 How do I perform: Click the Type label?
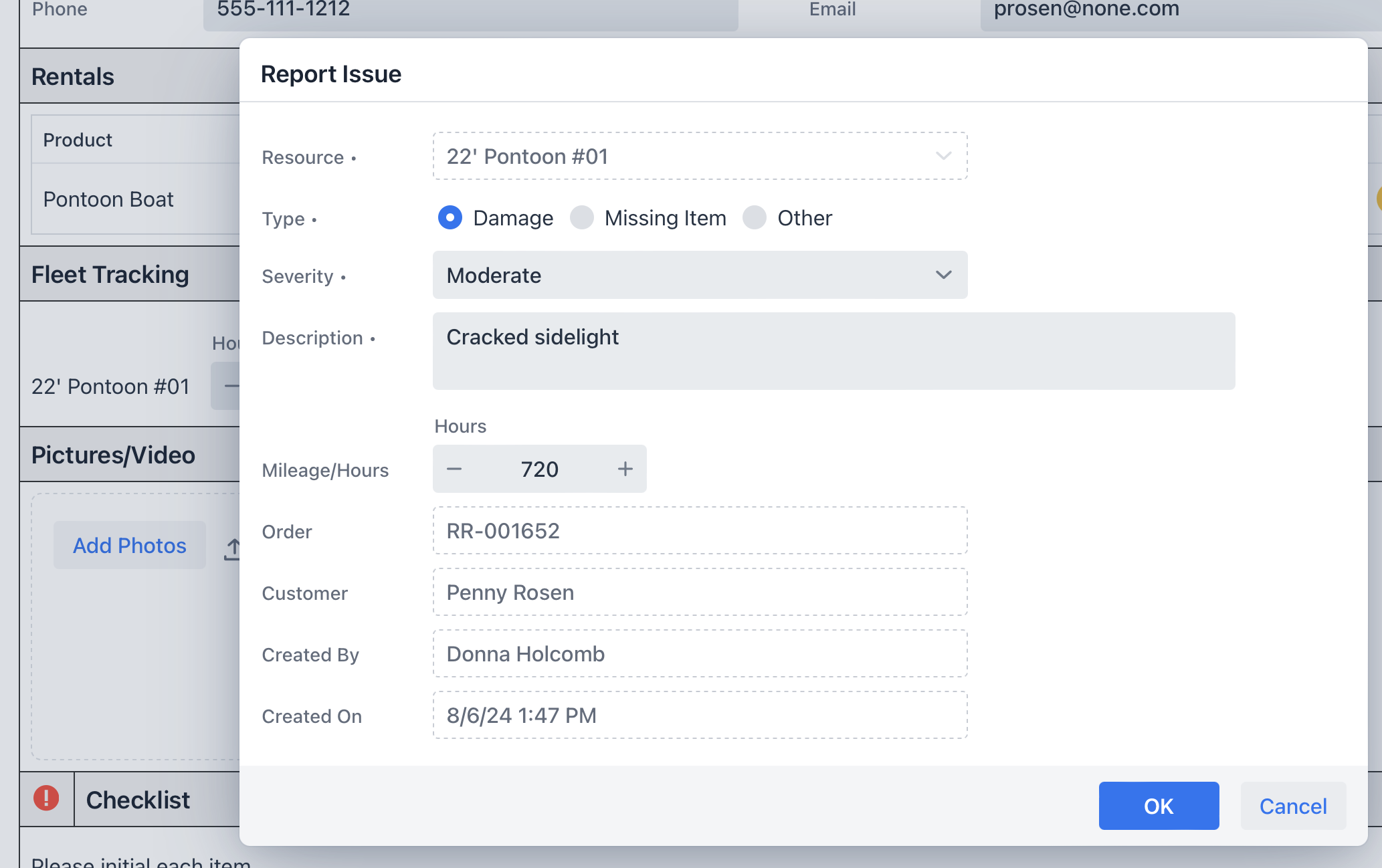click(x=283, y=219)
